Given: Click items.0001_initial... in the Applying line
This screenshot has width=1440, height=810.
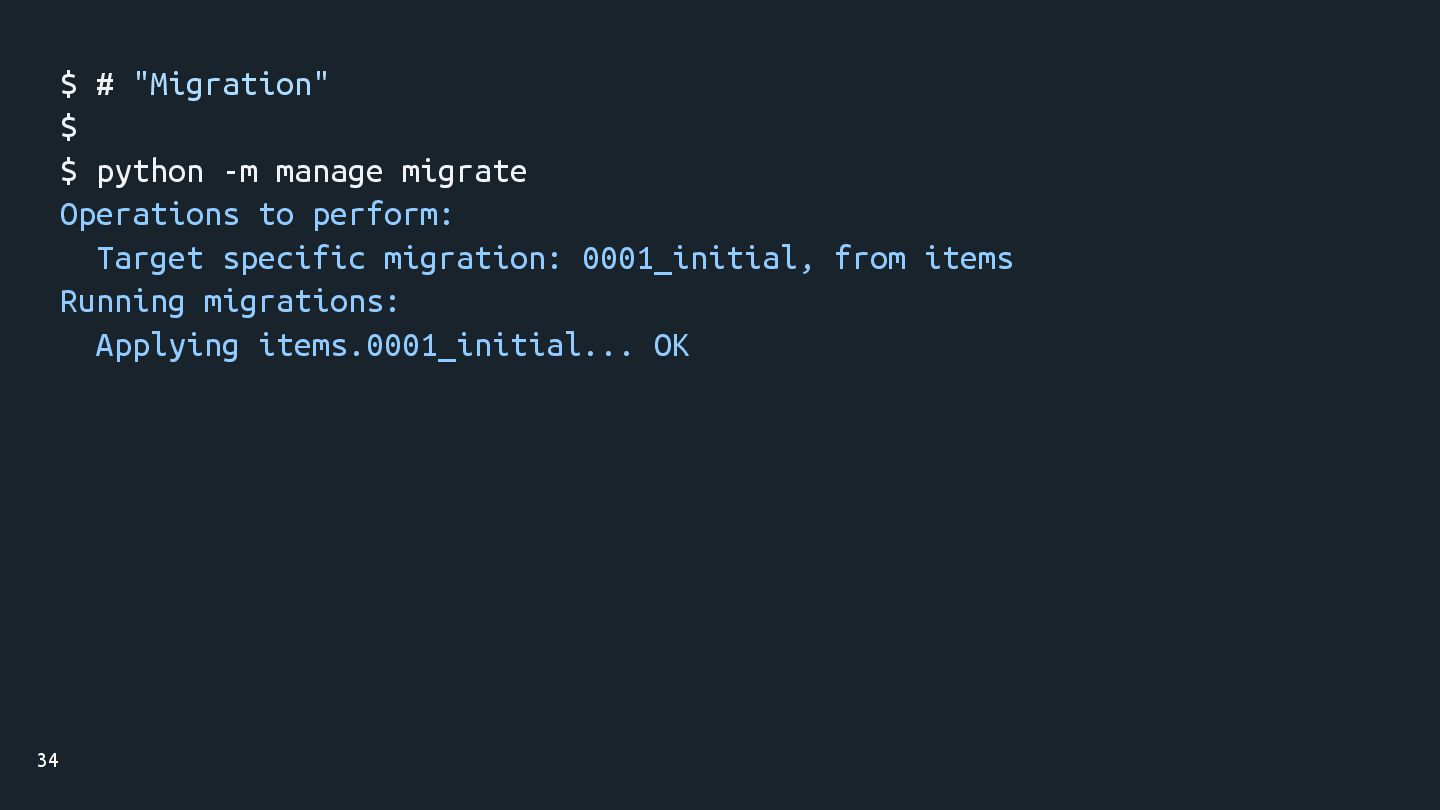Looking at the screenshot, I should coord(446,345).
